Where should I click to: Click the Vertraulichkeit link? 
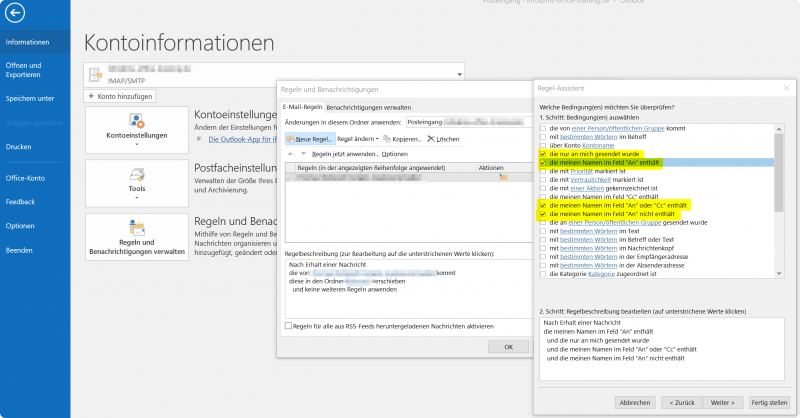590,180
